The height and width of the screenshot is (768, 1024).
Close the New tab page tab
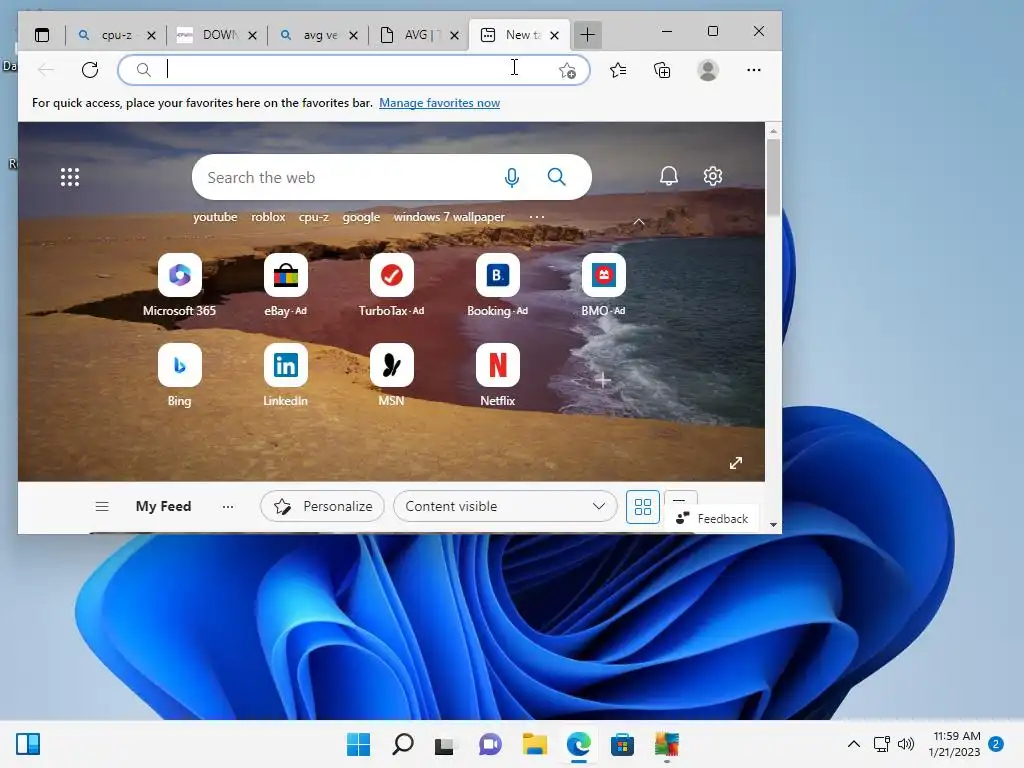click(554, 35)
